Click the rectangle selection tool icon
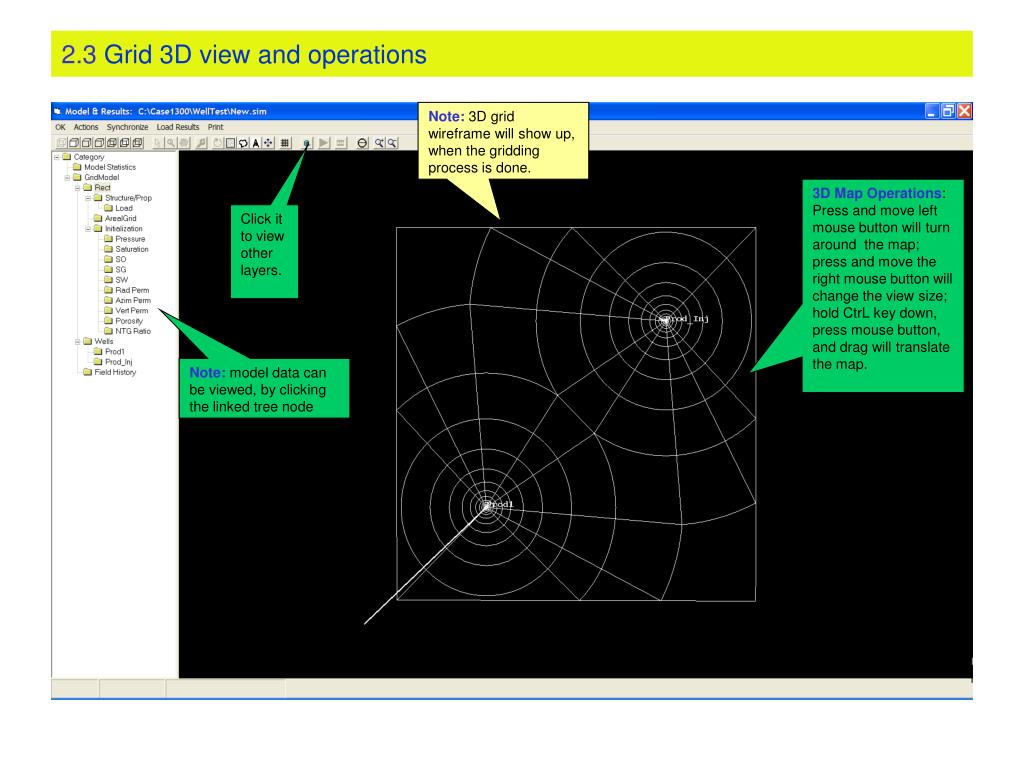 tap(231, 143)
